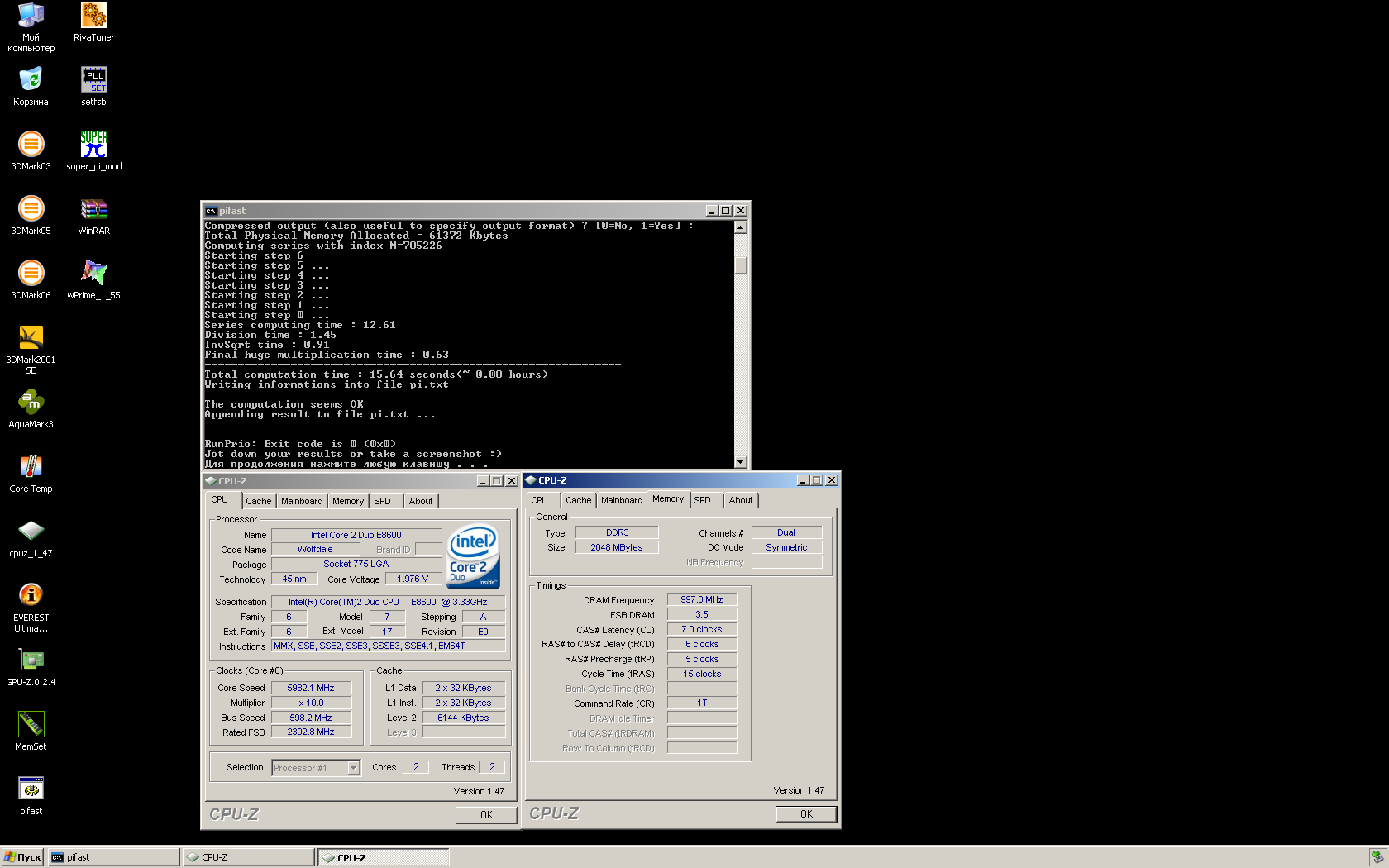
Task: Click the Command Rate 1T value
Action: coord(702,703)
